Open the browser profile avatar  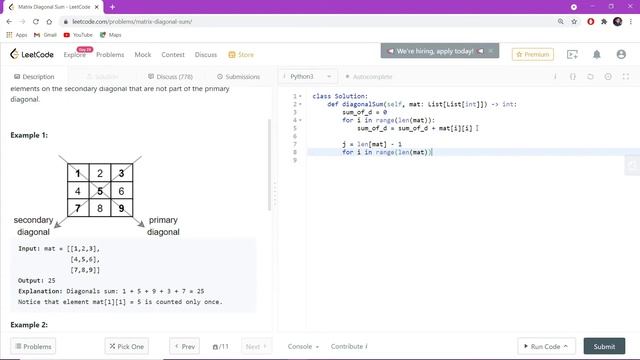click(618, 22)
